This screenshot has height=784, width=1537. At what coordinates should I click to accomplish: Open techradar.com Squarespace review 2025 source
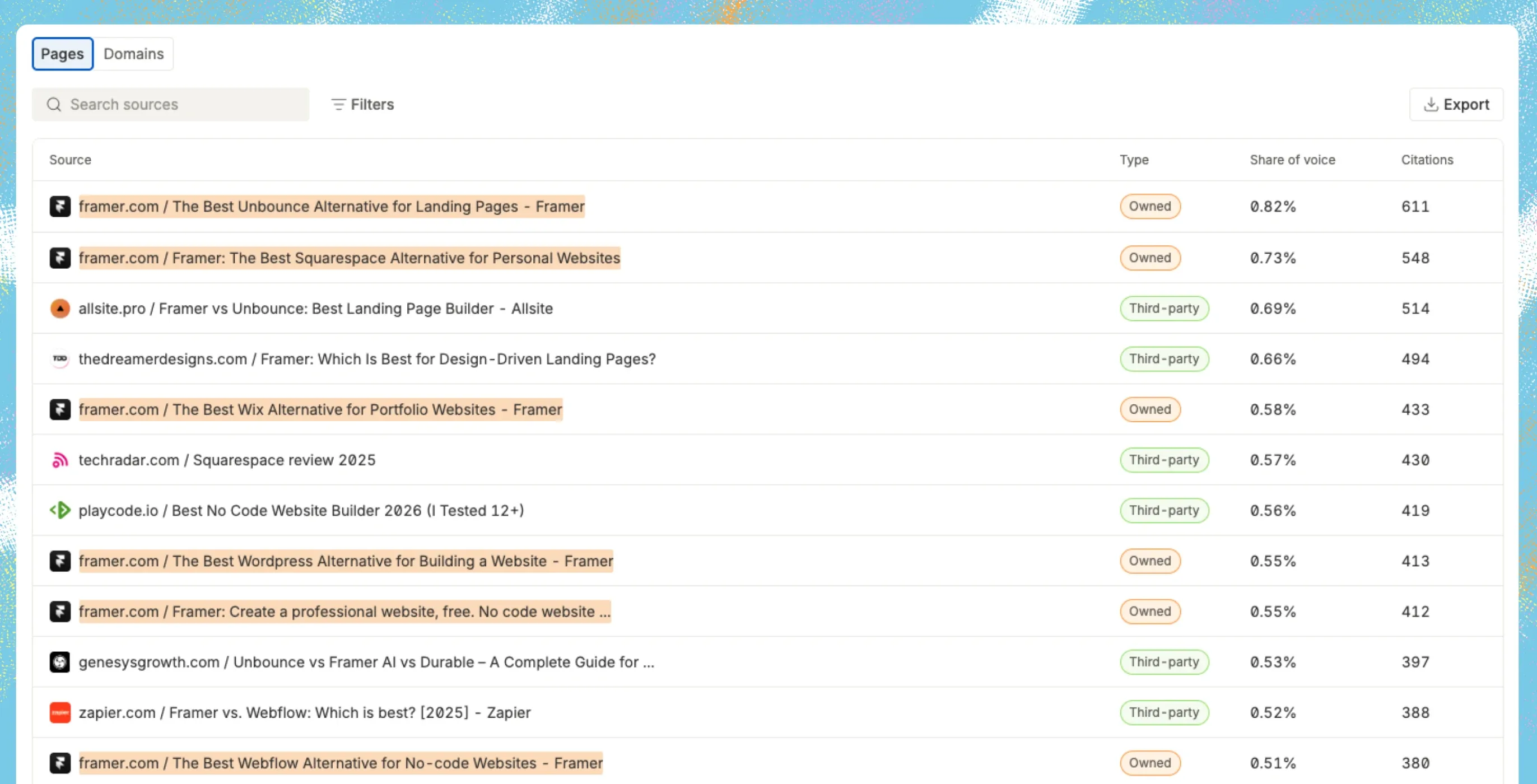coord(227,460)
